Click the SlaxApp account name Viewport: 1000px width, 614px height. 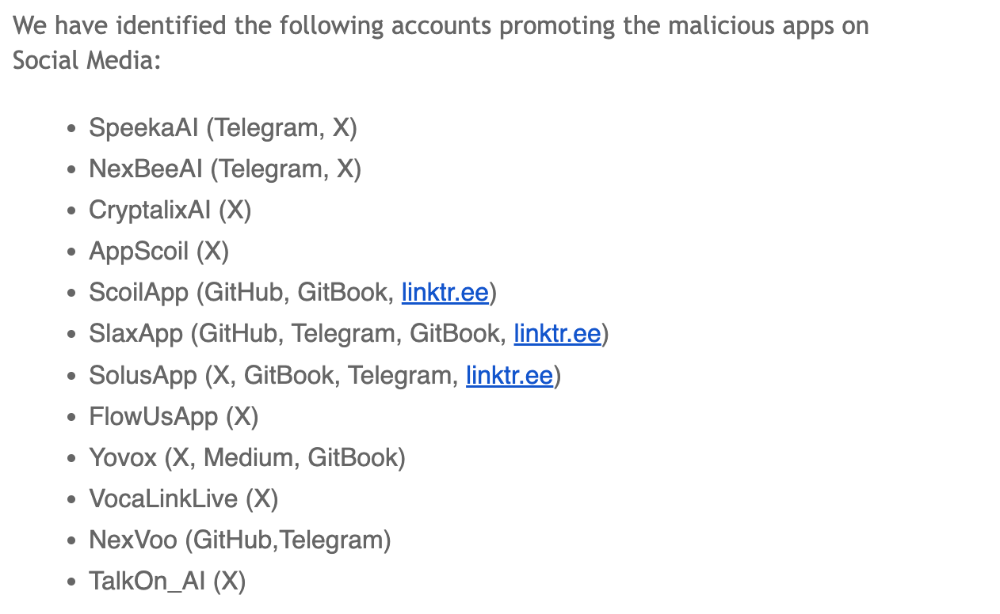(136, 334)
